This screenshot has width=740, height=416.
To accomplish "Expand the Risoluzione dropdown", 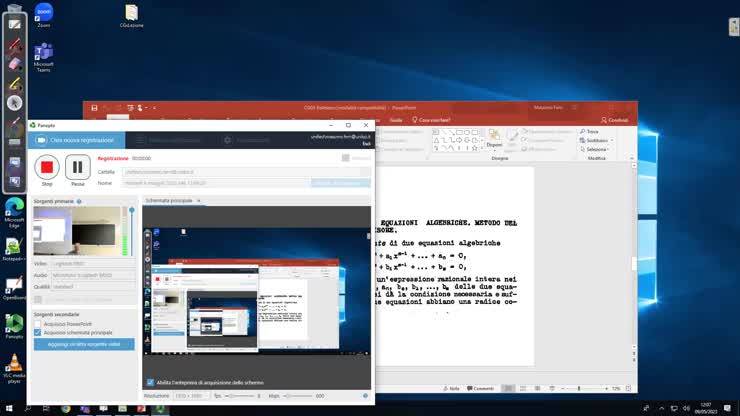I will coord(190,396).
